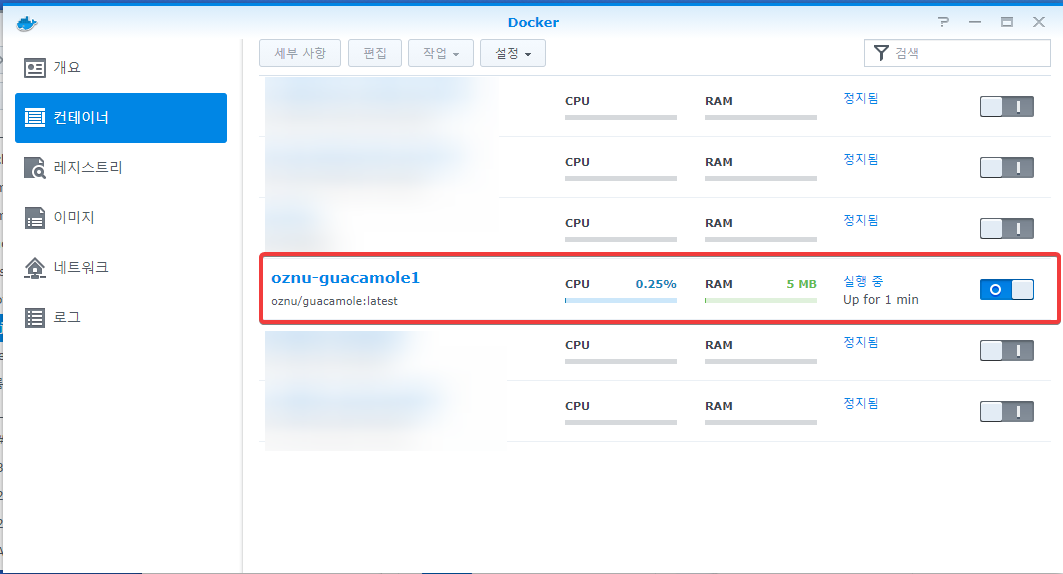1063x574 pixels.
Task: Click 실행 중 running status text
Action: point(863,281)
